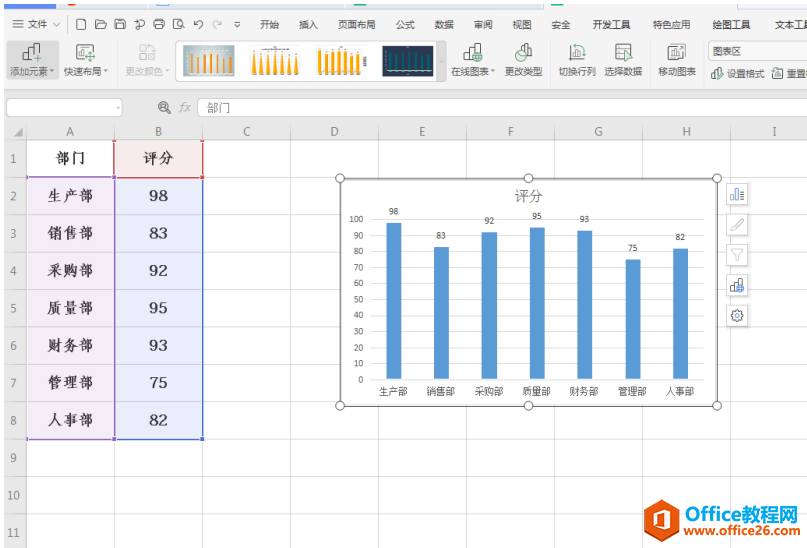Click the 更改类型 change chart type icon
The height and width of the screenshot is (548, 807).
click(523, 60)
